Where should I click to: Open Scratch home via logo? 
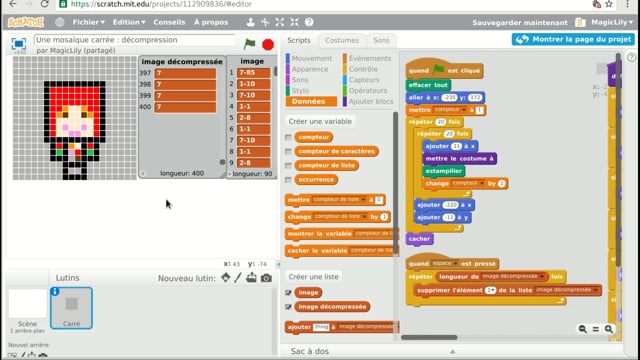pos(26,22)
